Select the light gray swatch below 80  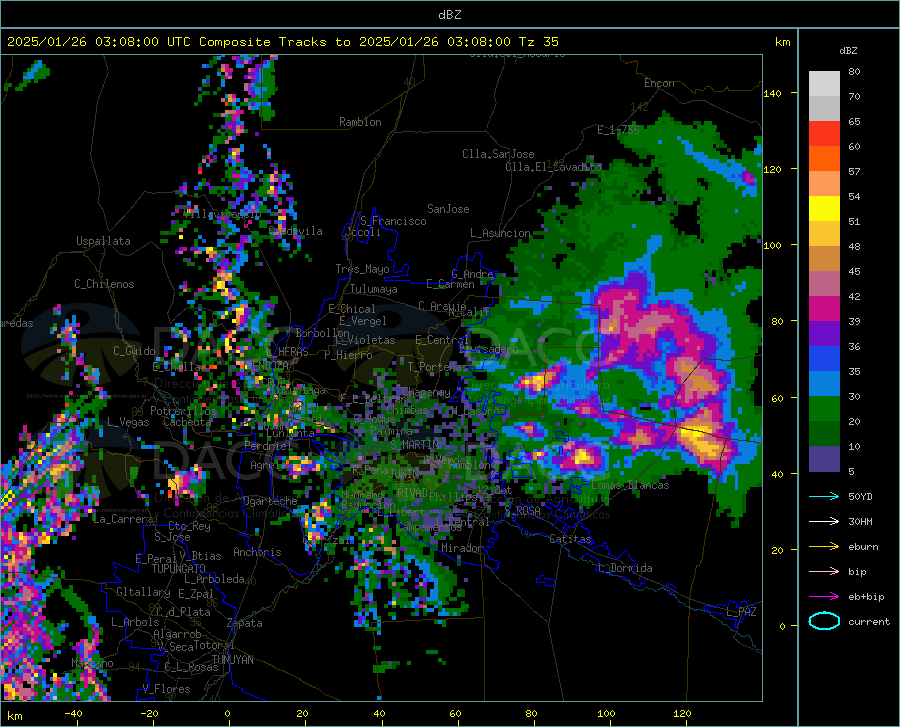click(x=824, y=83)
